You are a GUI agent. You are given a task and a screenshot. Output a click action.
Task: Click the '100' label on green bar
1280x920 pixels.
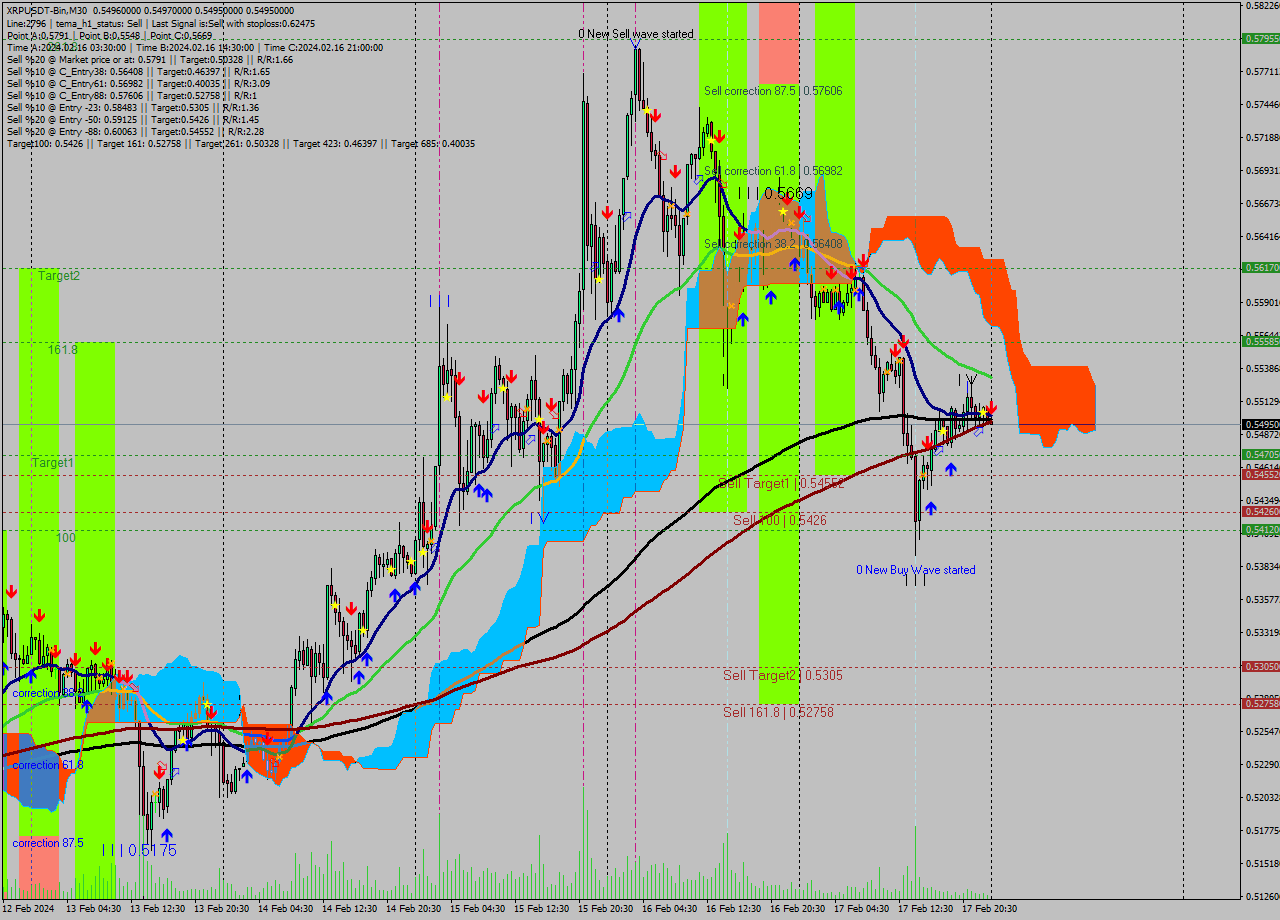[66, 538]
